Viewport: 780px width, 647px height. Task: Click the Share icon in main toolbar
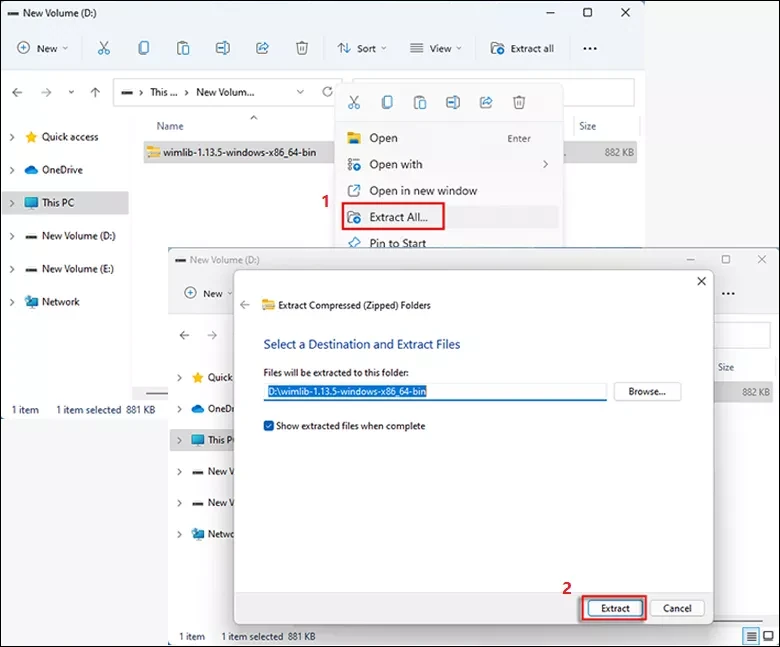(x=263, y=48)
